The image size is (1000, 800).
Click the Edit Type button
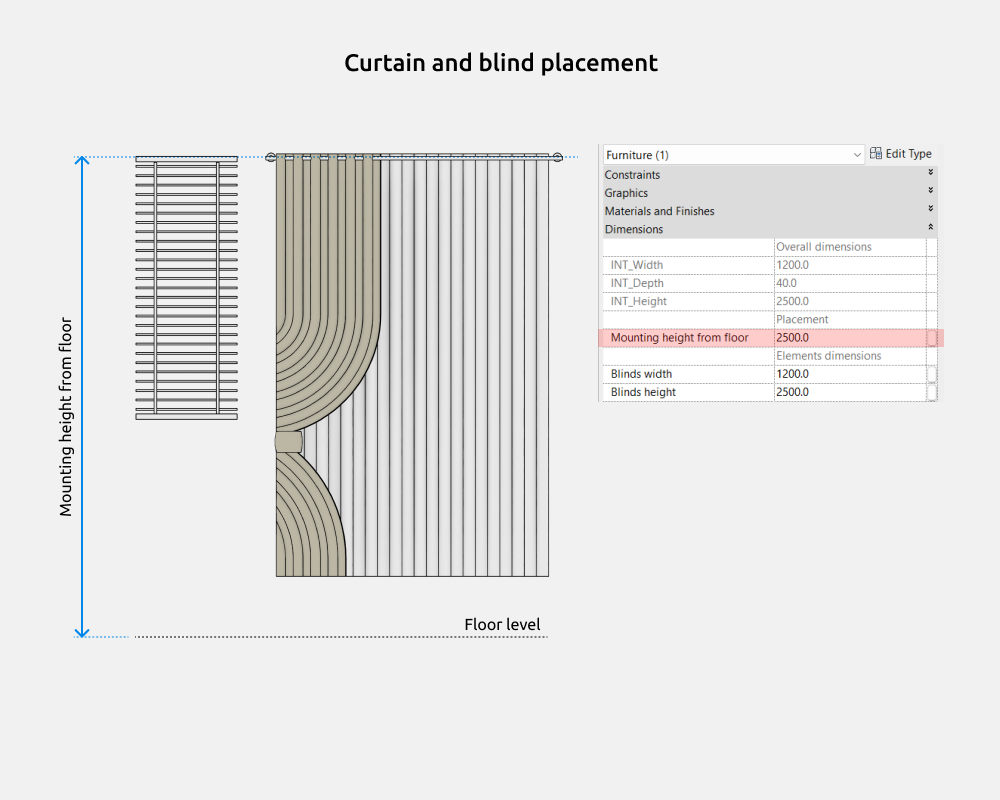click(x=901, y=154)
